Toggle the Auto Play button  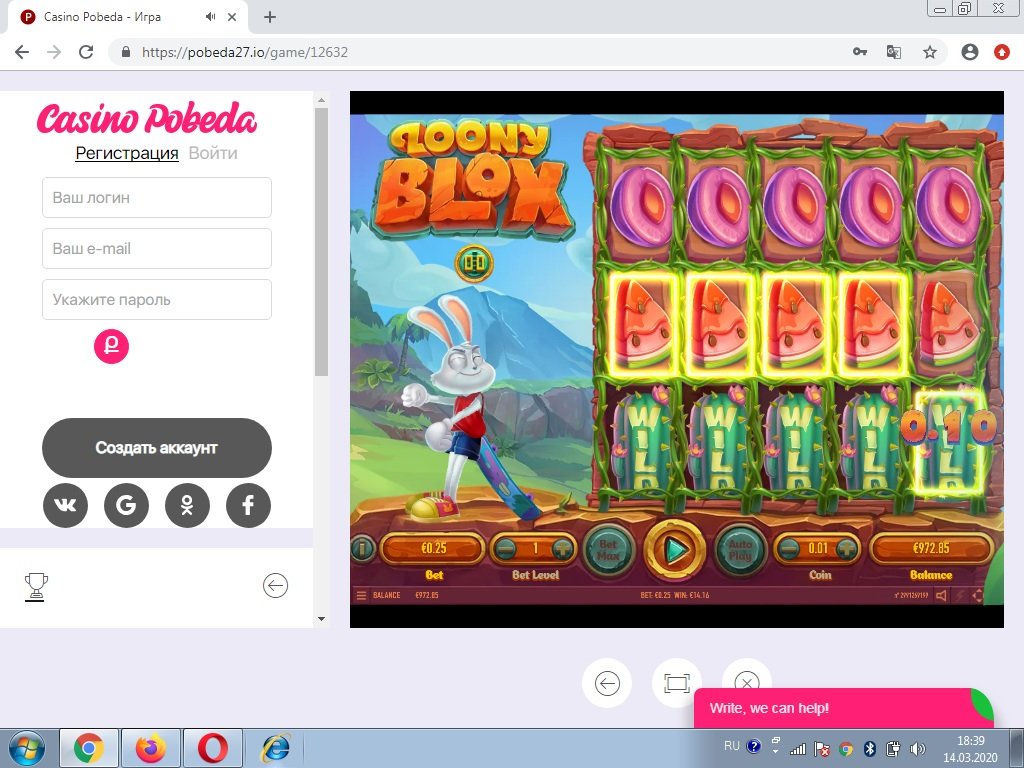tap(739, 548)
